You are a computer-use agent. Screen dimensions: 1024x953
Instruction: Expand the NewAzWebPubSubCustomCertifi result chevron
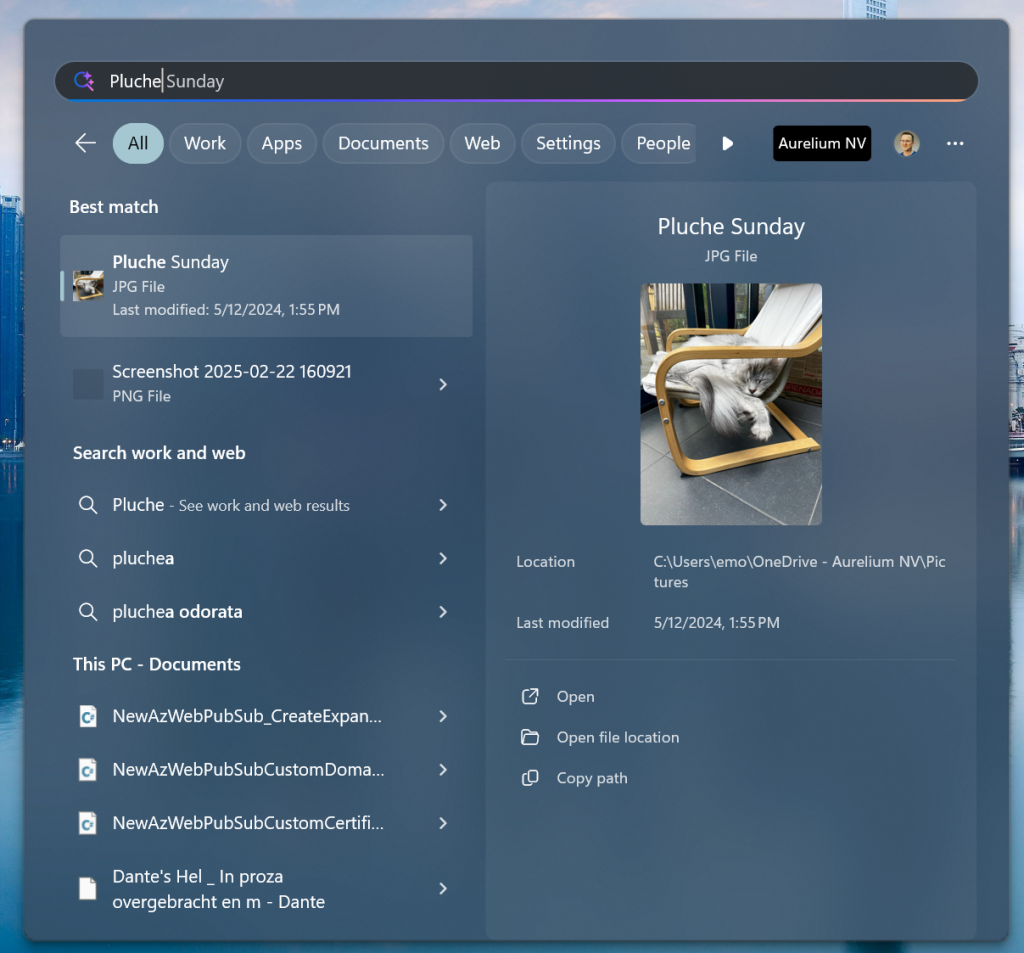[443, 823]
